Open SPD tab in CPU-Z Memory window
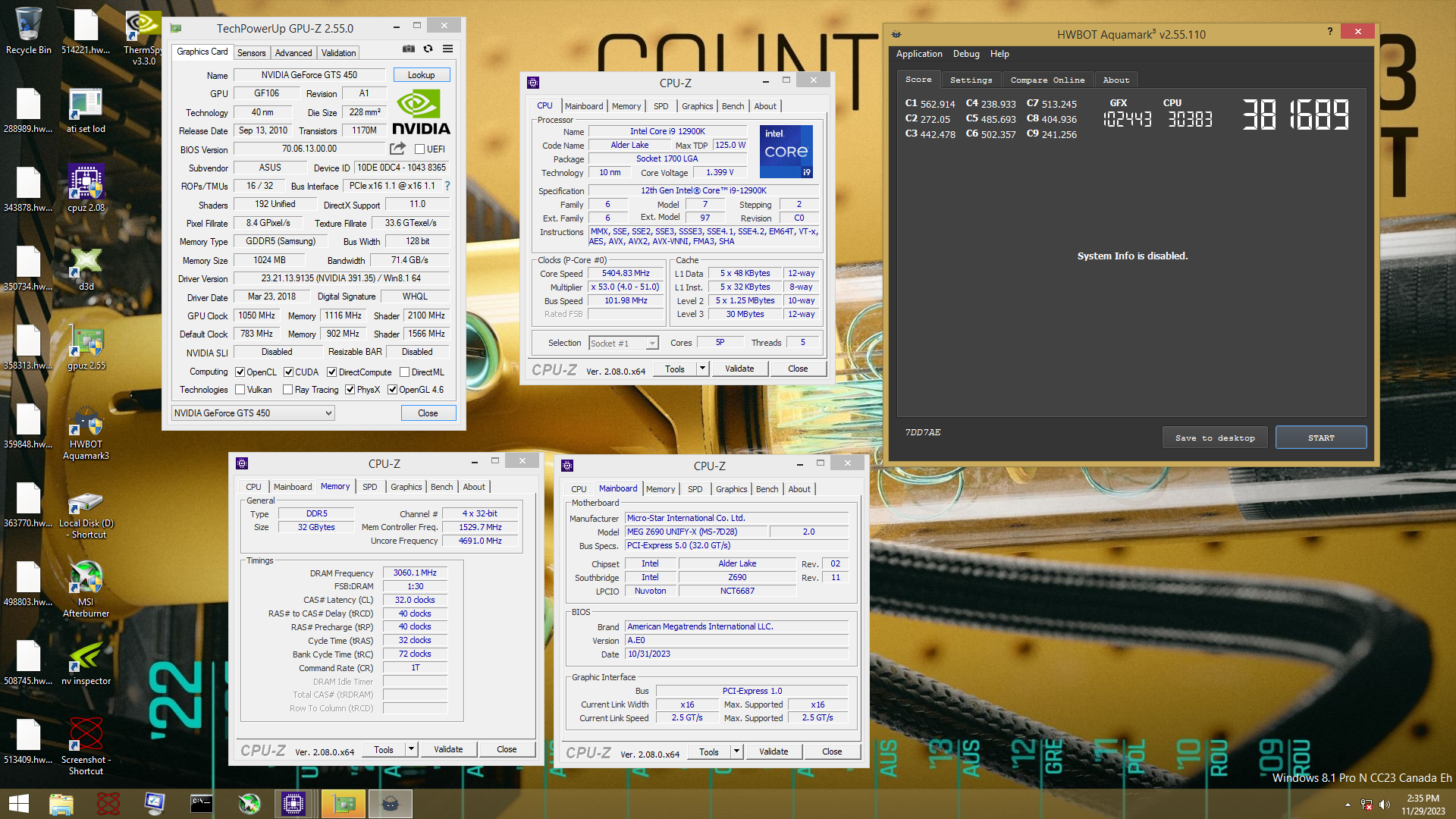 tap(369, 487)
